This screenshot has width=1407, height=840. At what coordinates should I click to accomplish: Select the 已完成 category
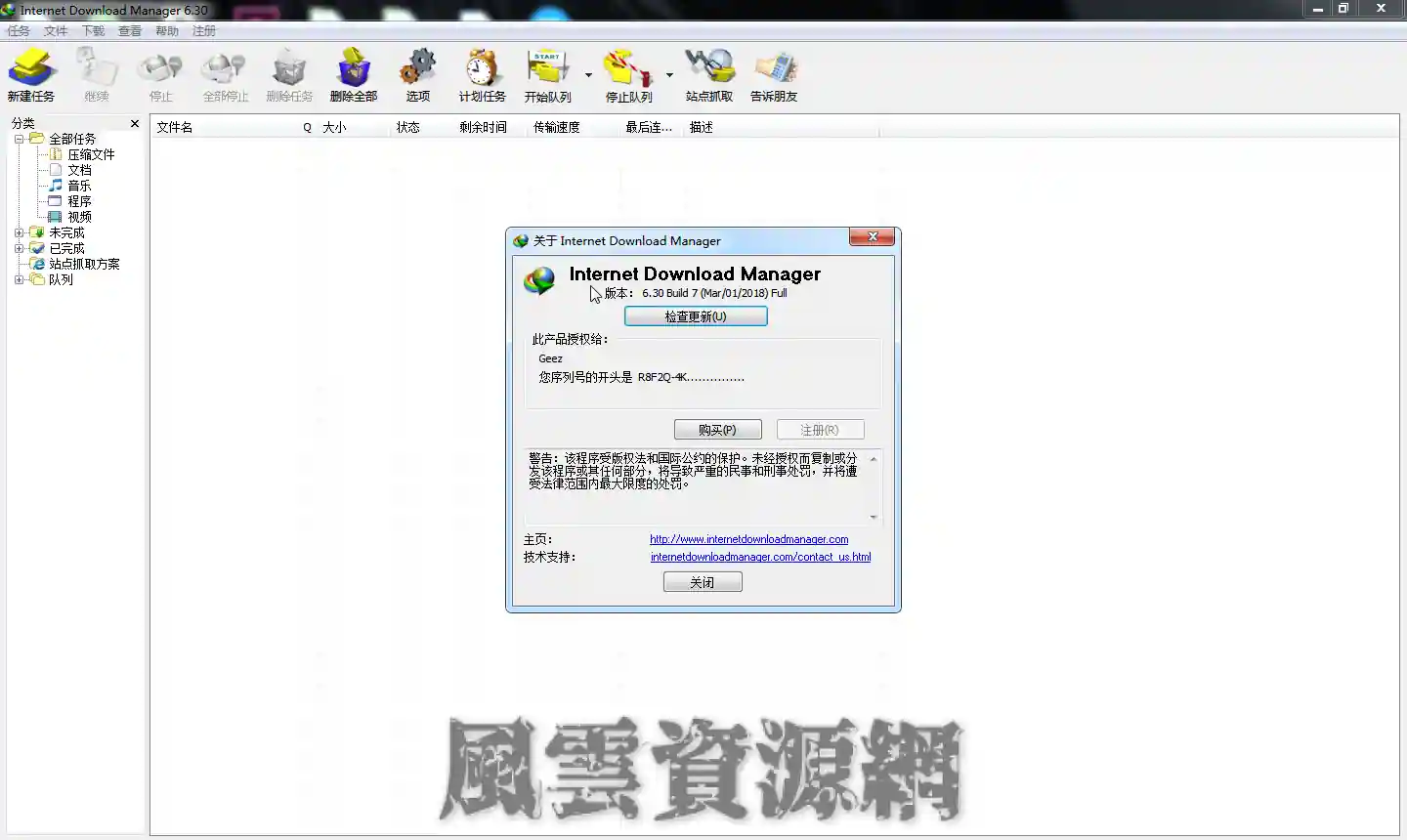pyautogui.click(x=66, y=248)
